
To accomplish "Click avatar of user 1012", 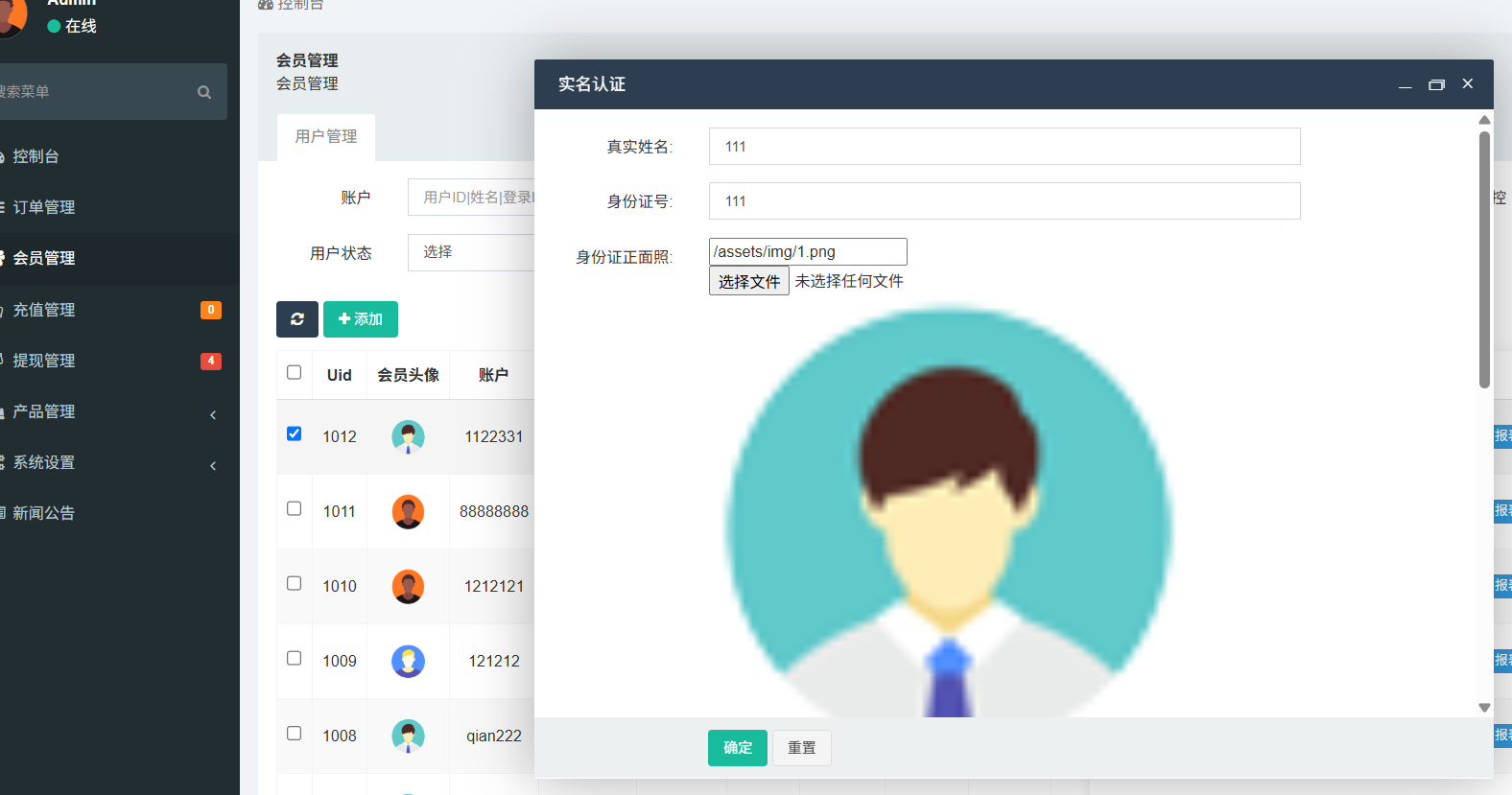I will click(x=408, y=436).
